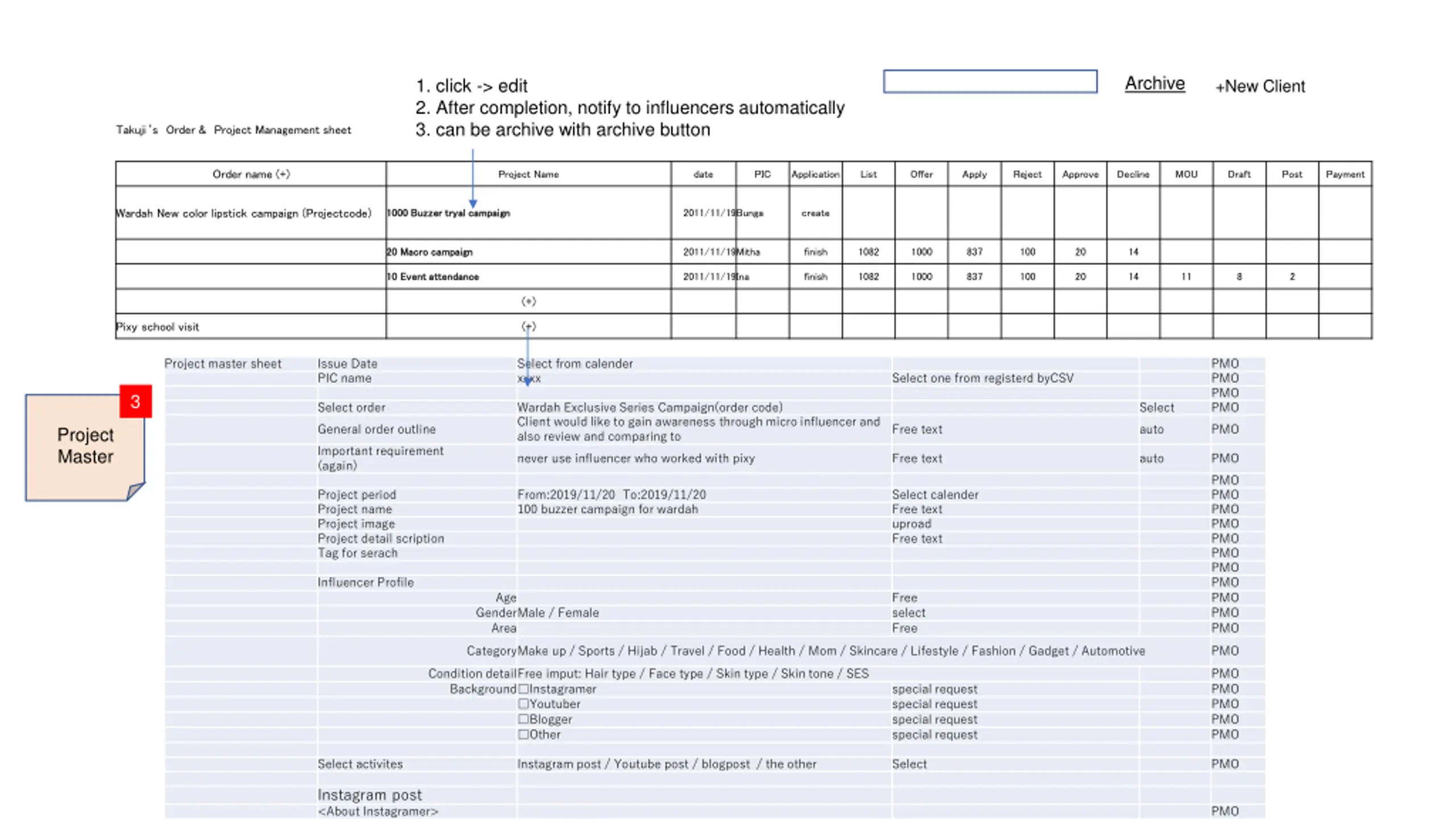Click the Project Master sticky note
Viewport: 1456px width, 819px height.
85,447
